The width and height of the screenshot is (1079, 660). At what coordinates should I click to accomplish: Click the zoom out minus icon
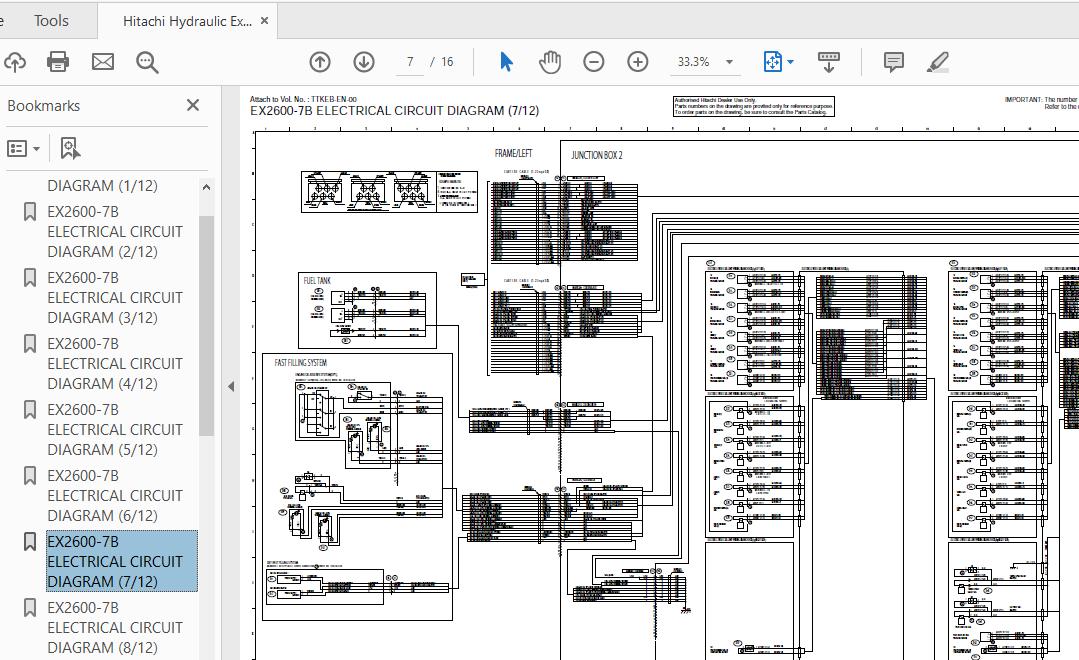(x=593, y=61)
